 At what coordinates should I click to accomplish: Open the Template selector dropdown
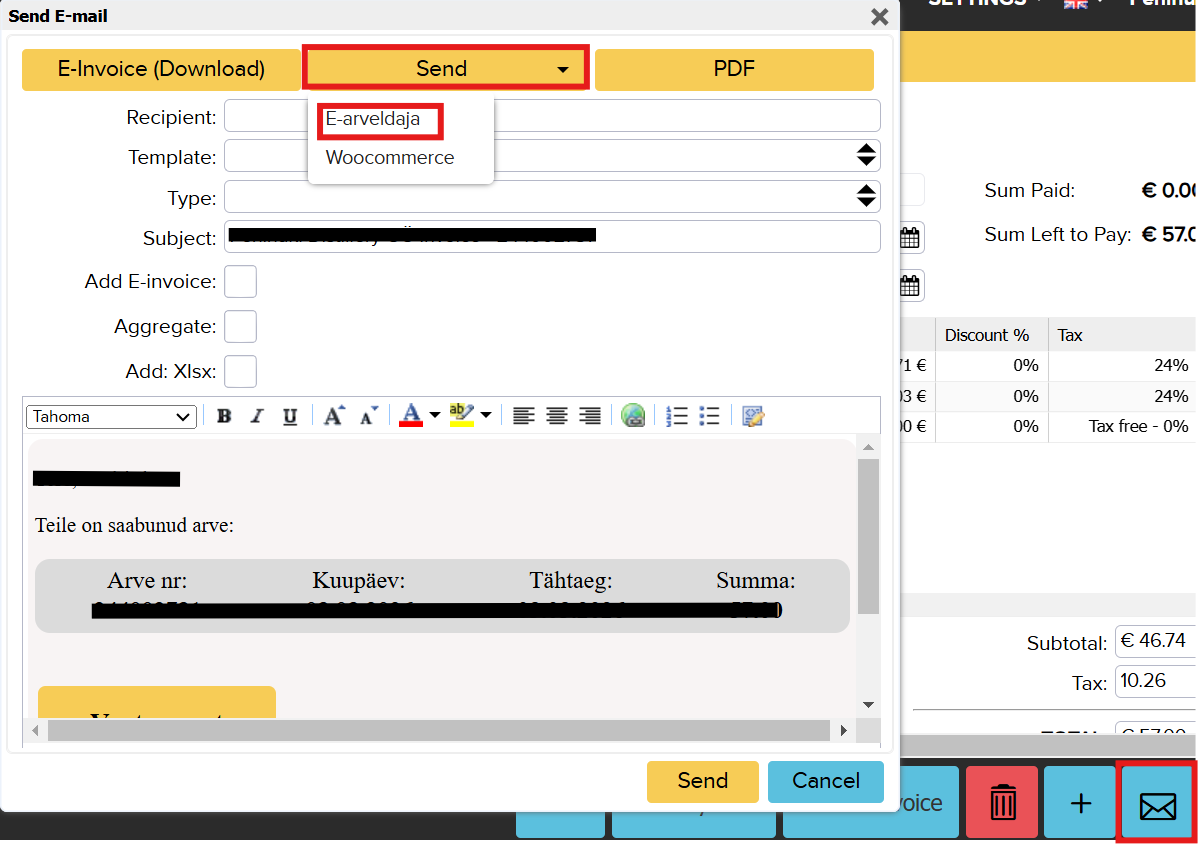point(552,156)
